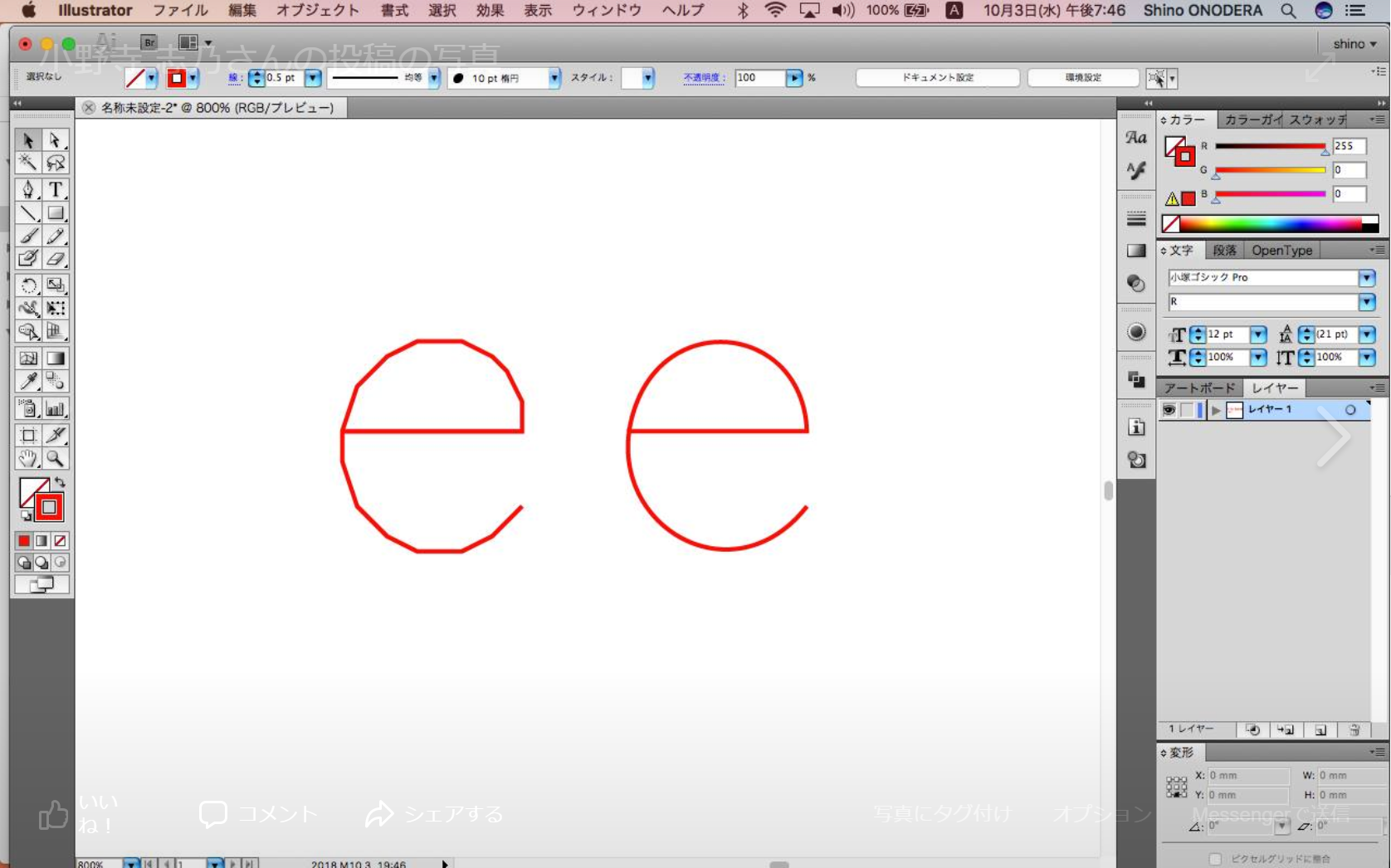Select the Direct Selection (white arrow) tool
This screenshot has height=868, width=1391.
55,140
